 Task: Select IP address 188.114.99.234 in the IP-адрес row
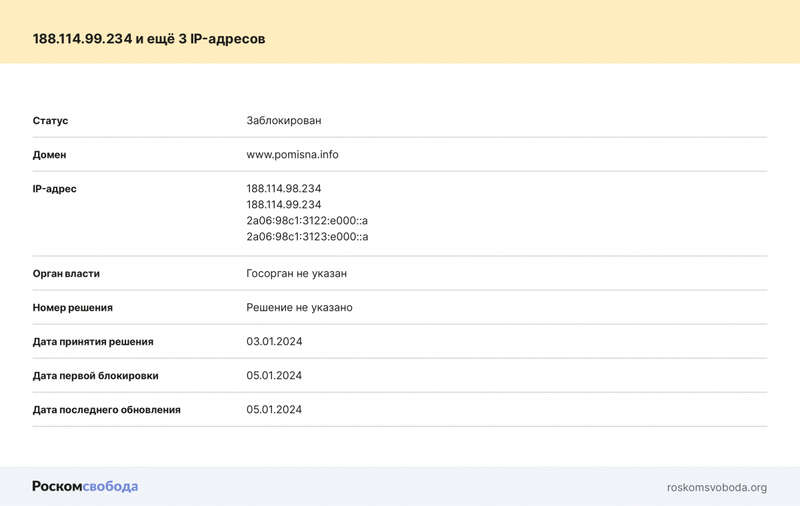coord(284,204)
